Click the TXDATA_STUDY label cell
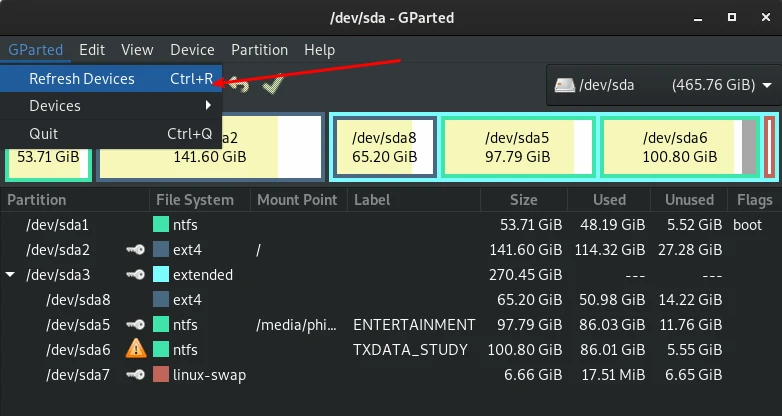This screenshot has width=782, height=416. coord(410,350)
